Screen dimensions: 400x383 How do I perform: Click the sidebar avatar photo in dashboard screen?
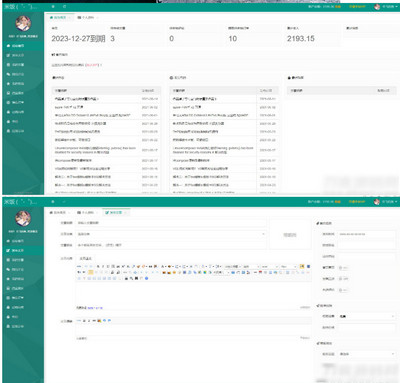pos(23,23)
